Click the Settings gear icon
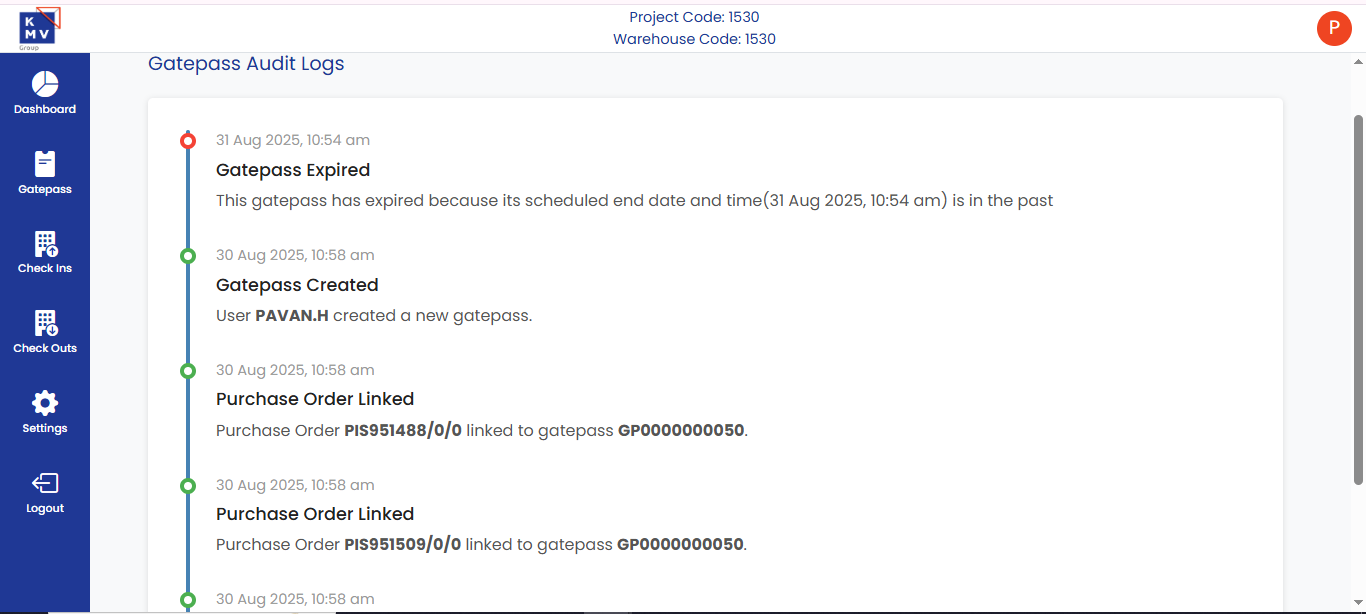The height and width of the screenshot is (614, 1366). point(45,403)
